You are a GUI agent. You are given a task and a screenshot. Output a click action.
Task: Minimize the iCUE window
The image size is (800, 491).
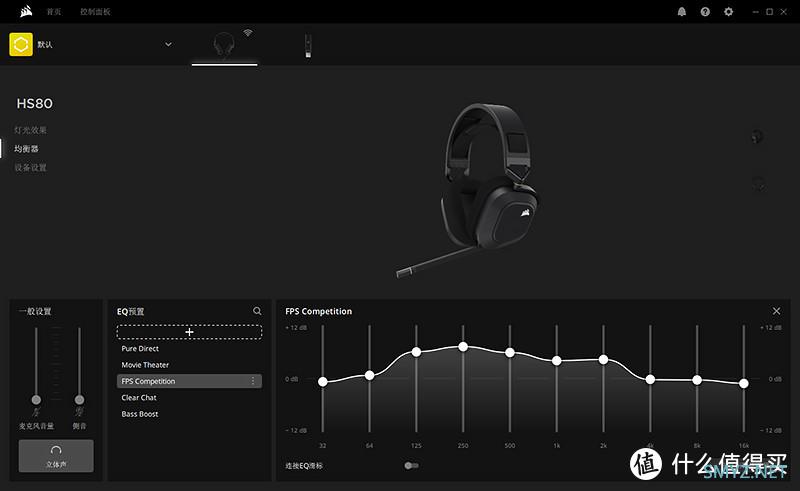pyautogui.click(x=756, y=12)
